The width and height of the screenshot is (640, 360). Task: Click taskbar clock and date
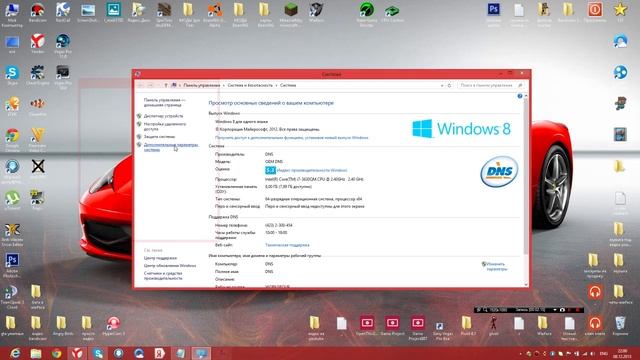point(622,353)
